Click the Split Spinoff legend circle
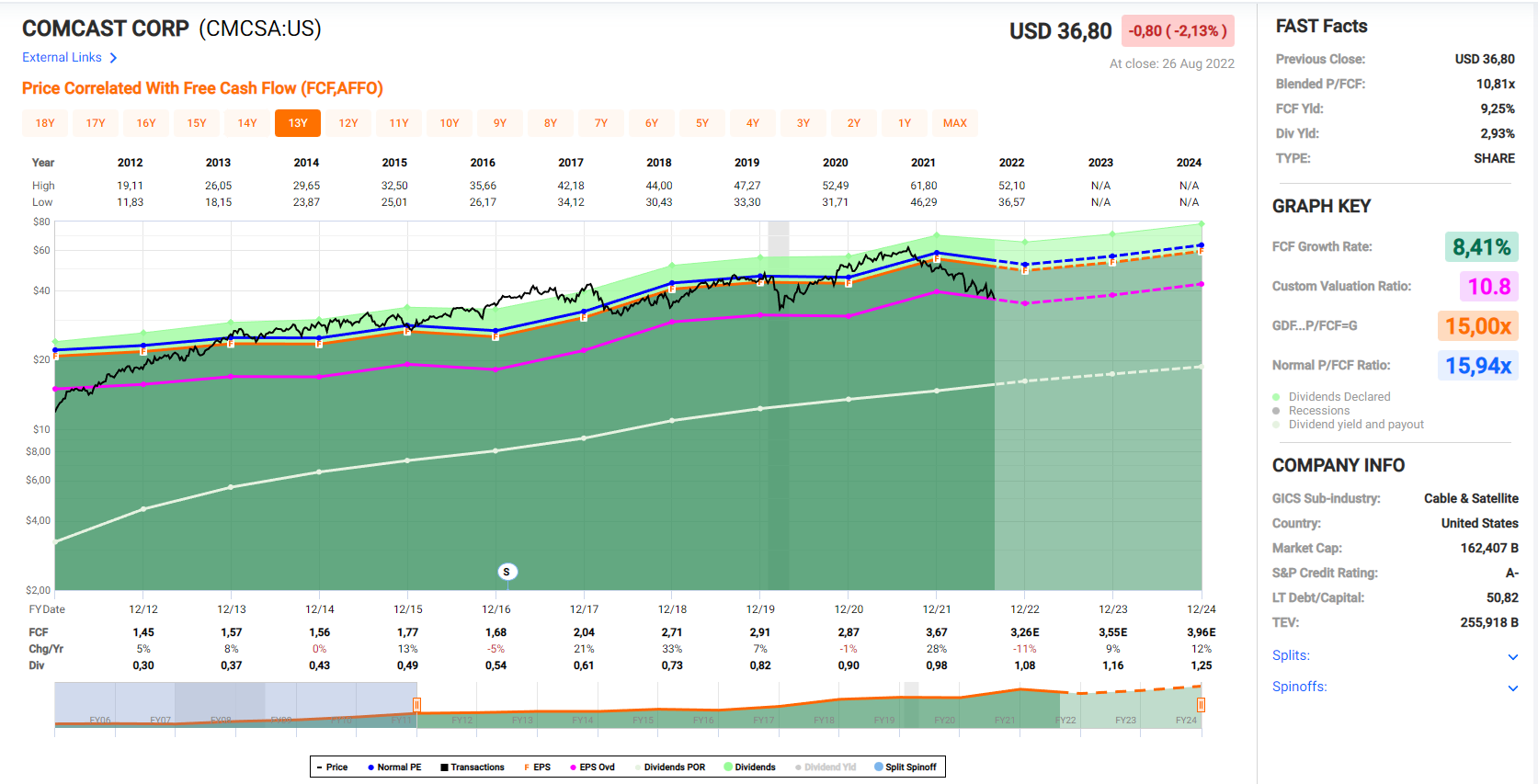The height and width of the screenshot is (784, 1538). [x=878, y=767]
